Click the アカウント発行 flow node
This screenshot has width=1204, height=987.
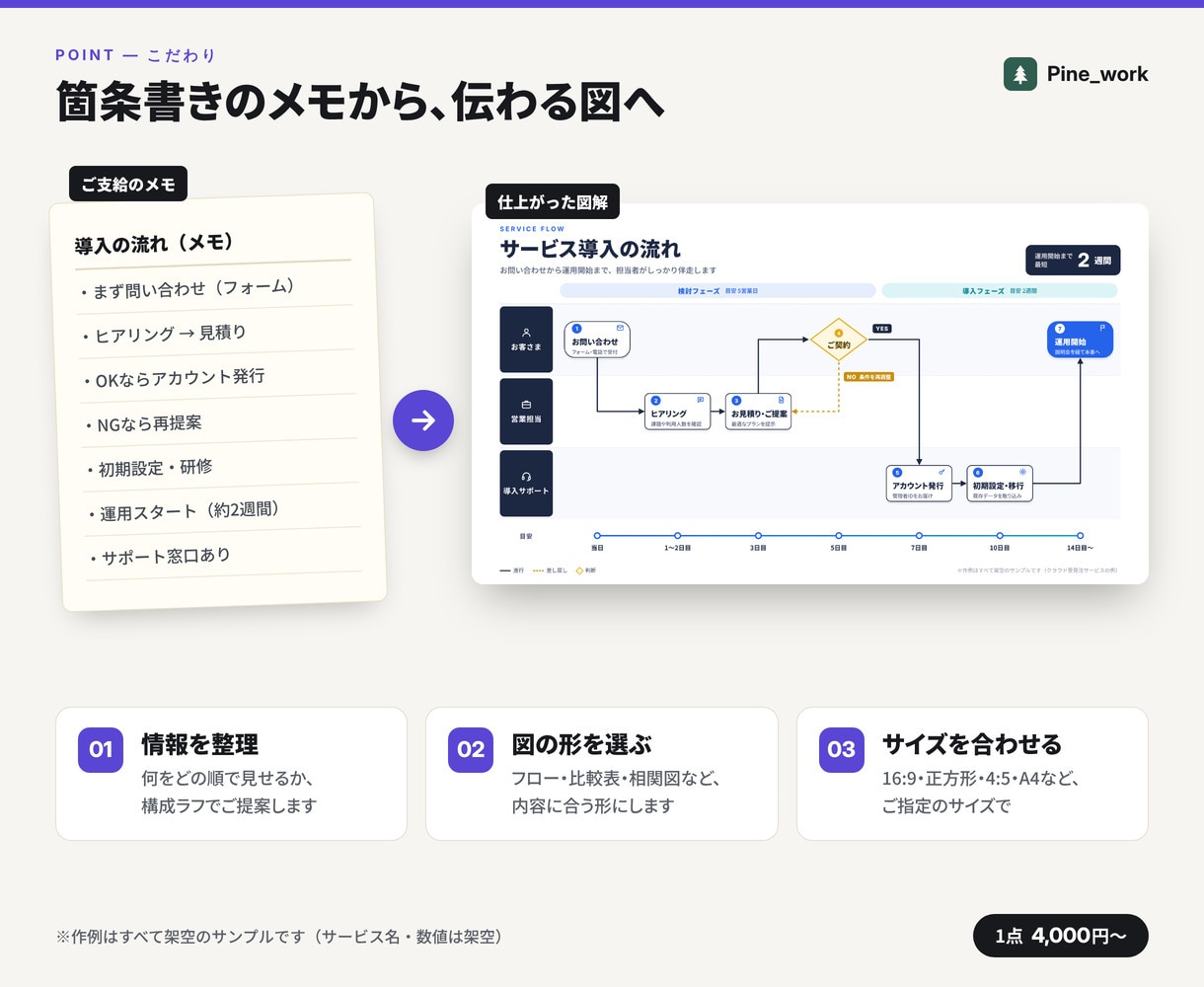(919, 484)
